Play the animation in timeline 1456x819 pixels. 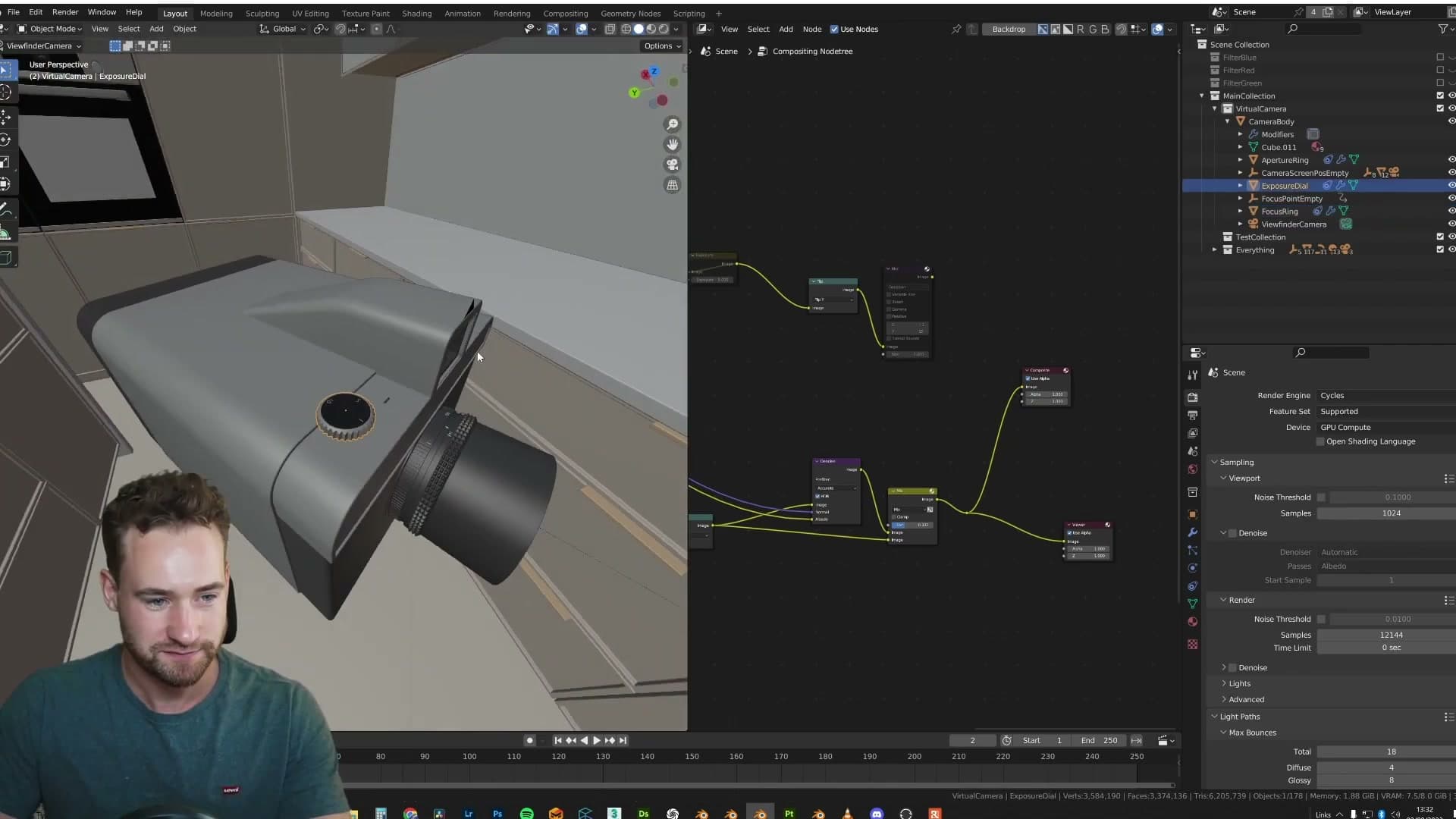coord(597,741)
